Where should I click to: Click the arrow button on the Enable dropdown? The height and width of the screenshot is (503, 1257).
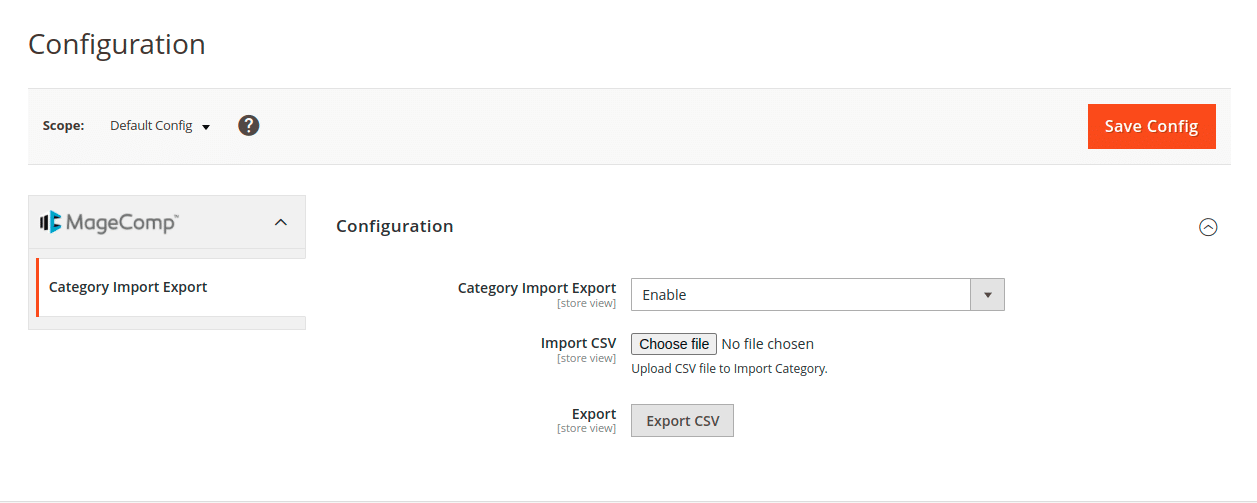pos(987,295)
